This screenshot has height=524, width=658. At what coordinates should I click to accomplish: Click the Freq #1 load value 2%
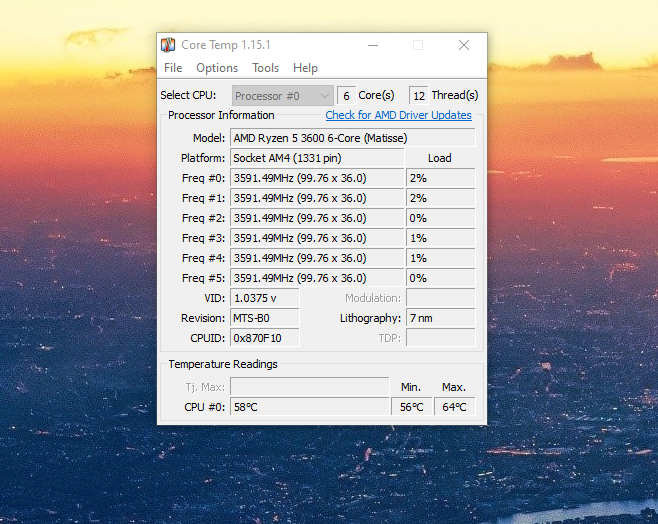click(441, 198)
